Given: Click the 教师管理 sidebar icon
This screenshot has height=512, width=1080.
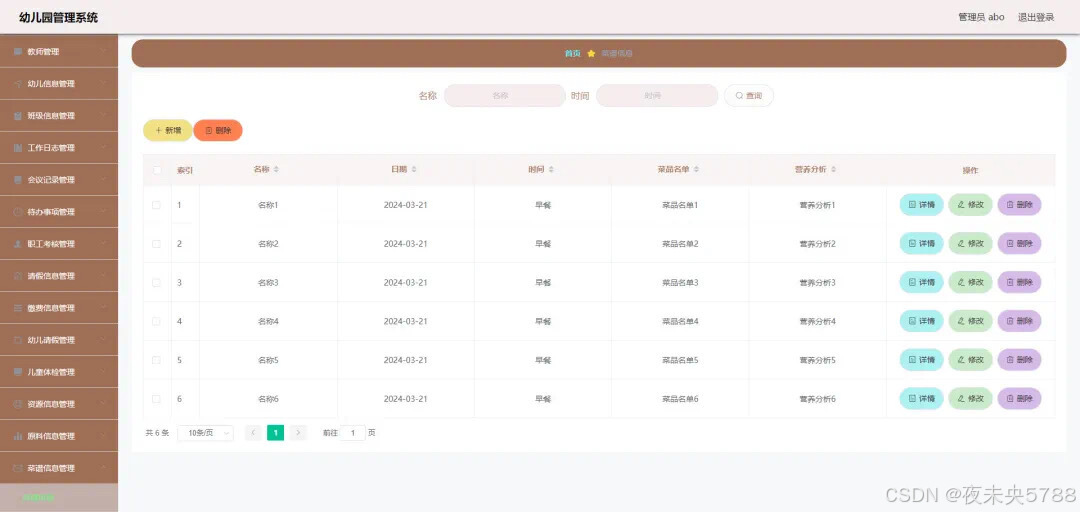Looking at the screenshot, I should [19, 52].
